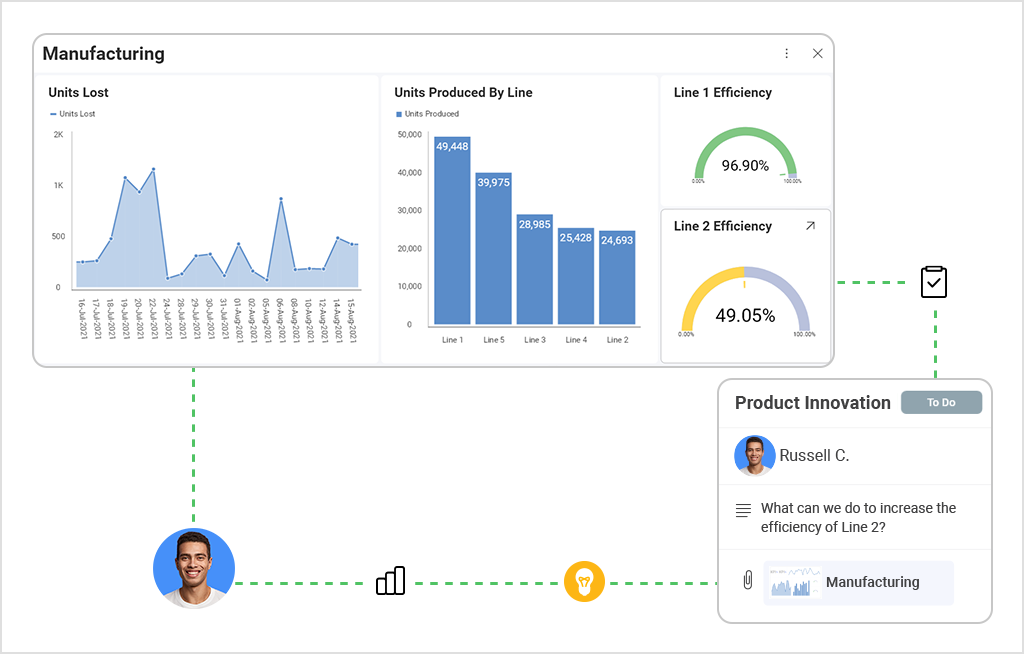Click the bar chart analytics icon

coord(391,580)
